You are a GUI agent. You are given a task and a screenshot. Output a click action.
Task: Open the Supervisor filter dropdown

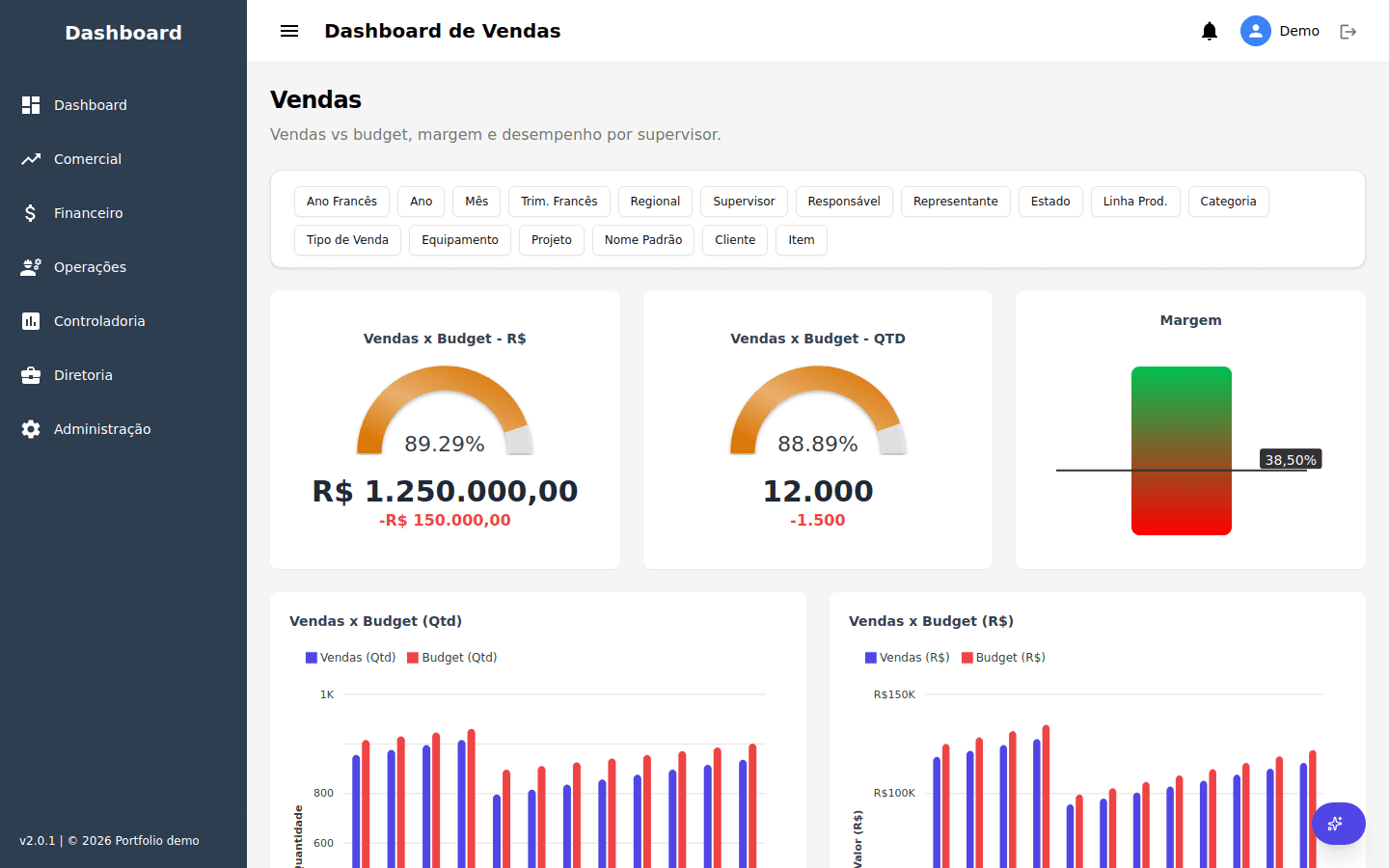click(744, 202)
